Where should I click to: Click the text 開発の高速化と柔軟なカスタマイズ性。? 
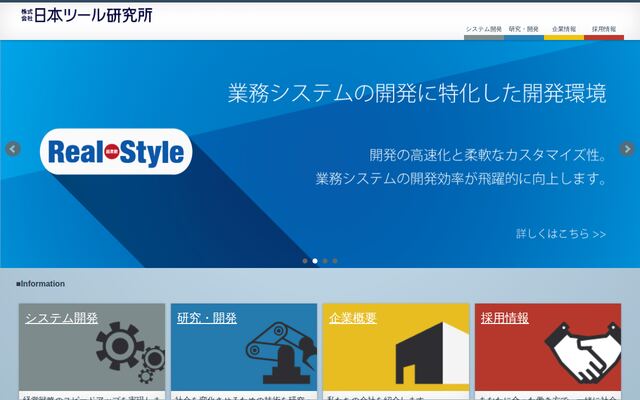[488, 155]
